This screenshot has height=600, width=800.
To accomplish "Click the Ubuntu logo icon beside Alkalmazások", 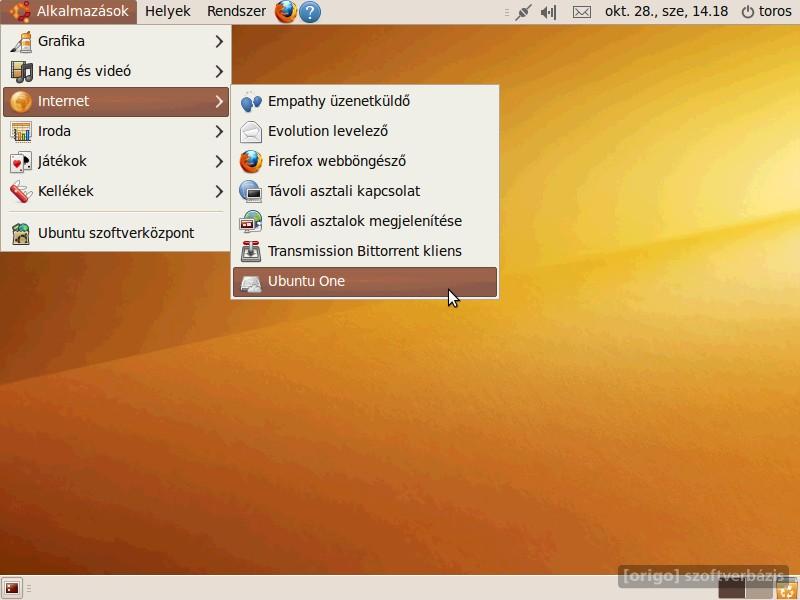I will point(20,11).
